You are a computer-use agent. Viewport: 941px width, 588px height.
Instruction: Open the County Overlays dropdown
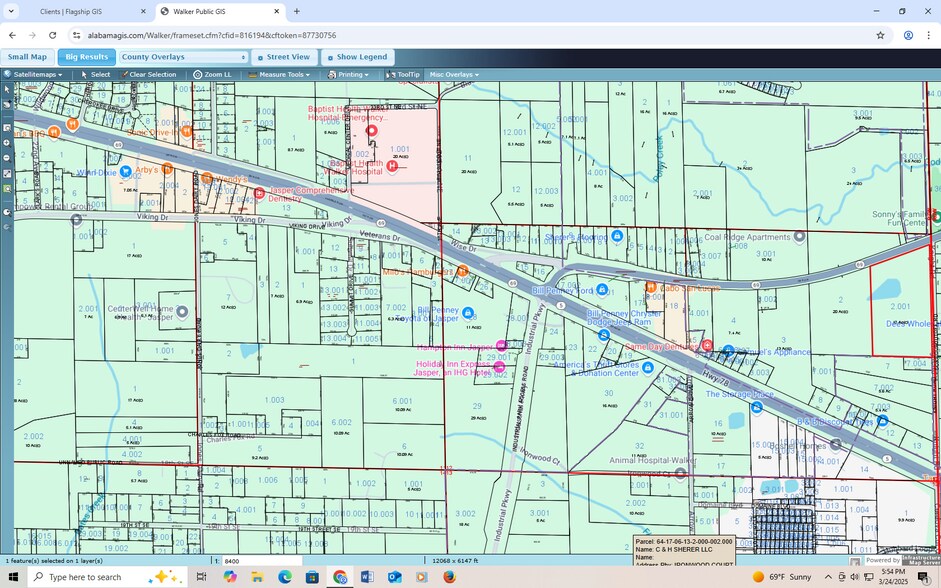tap(183, 57)
